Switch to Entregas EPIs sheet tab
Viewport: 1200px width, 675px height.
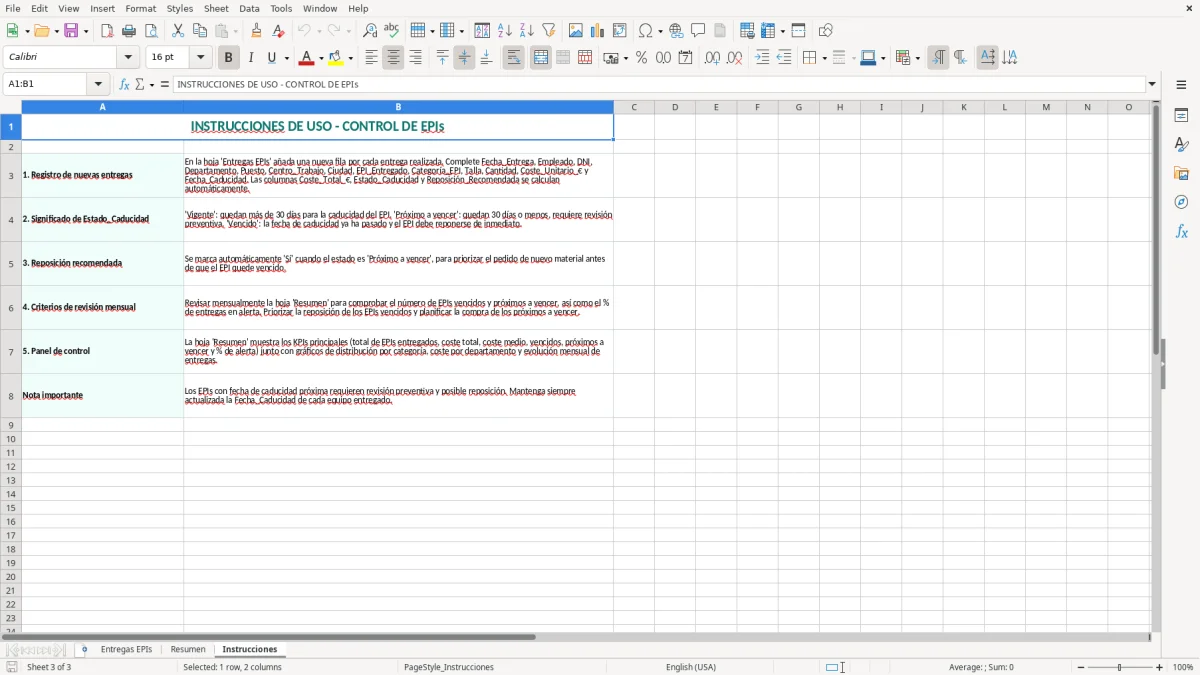click(126, 650)
